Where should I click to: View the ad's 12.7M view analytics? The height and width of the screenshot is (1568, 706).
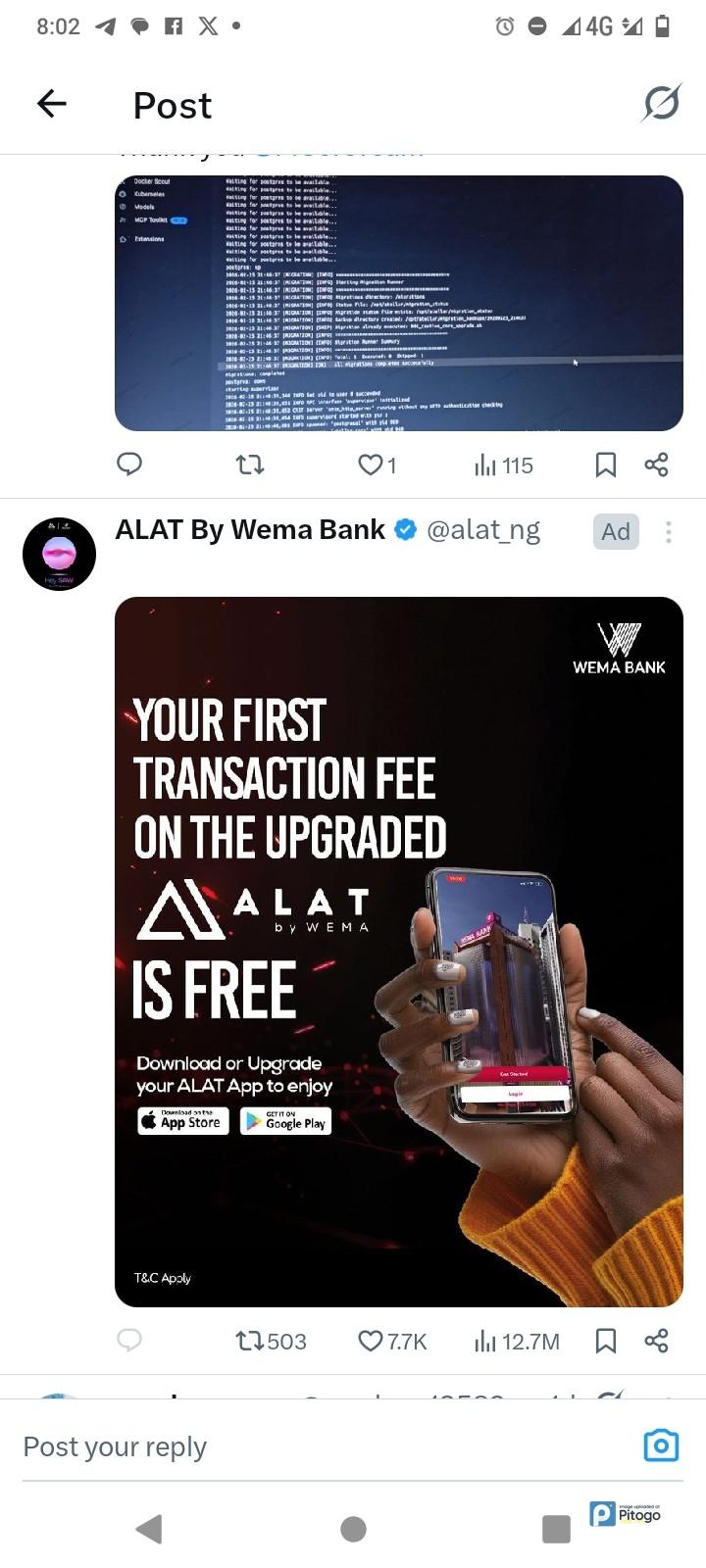(517, 1341)
